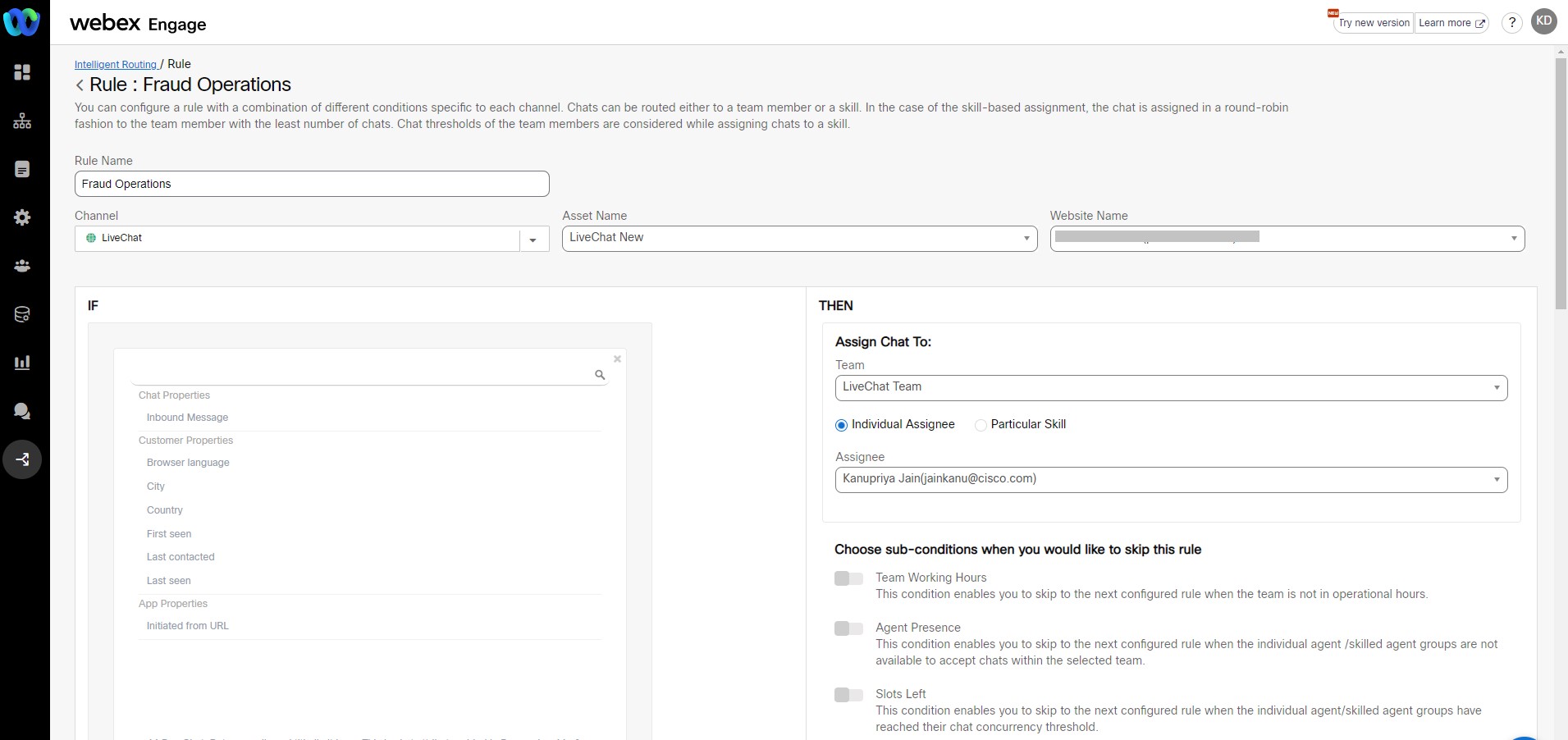This screenshot has width=1568, height=740.
Task: Click the Intelligent Routing breadcrumb link
Action: 116,65
